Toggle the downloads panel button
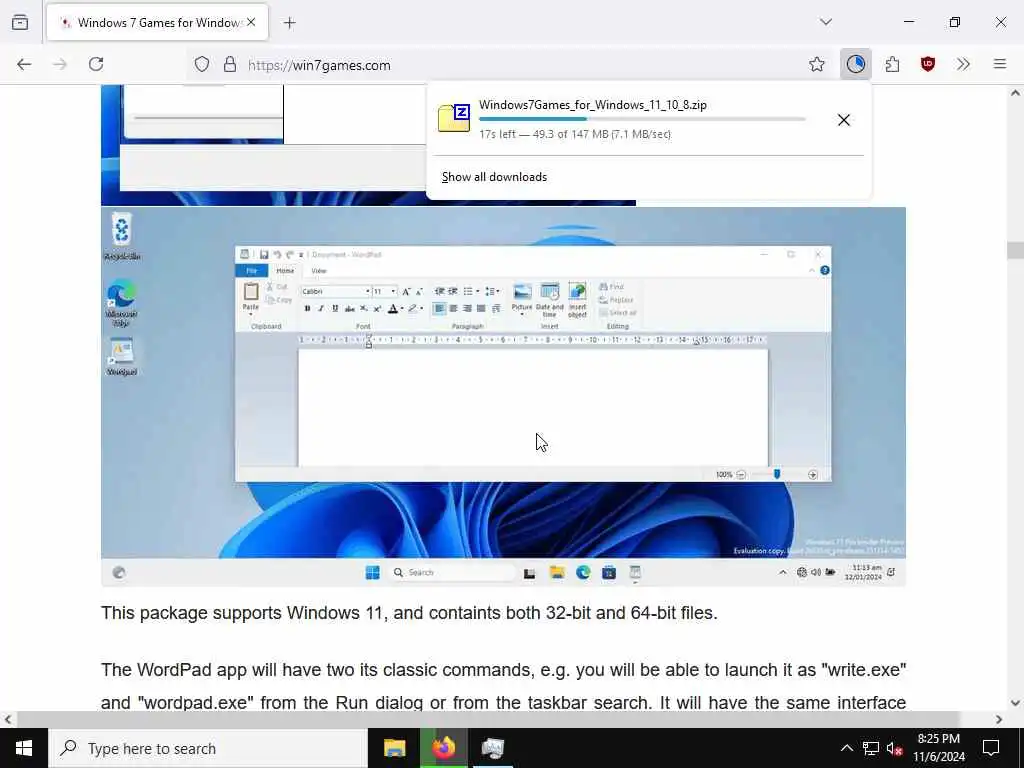Screen dimensions: 1024x768 856,64
